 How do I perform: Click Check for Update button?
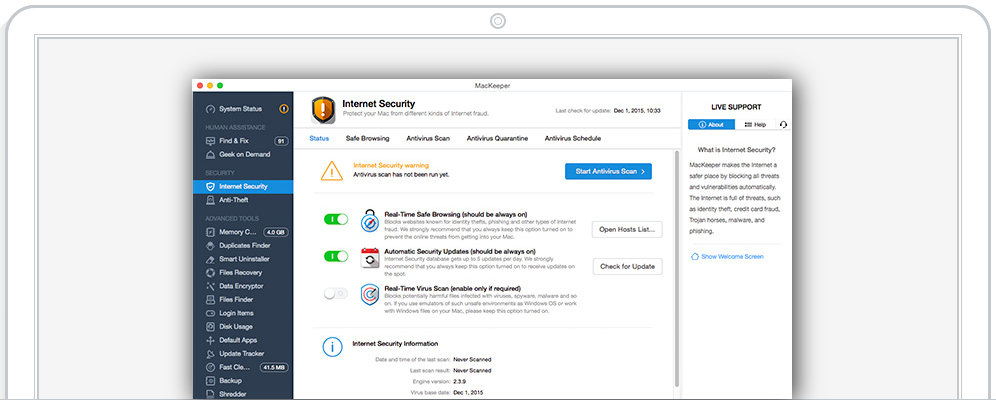pyautogui.click(x=628, y=267)
